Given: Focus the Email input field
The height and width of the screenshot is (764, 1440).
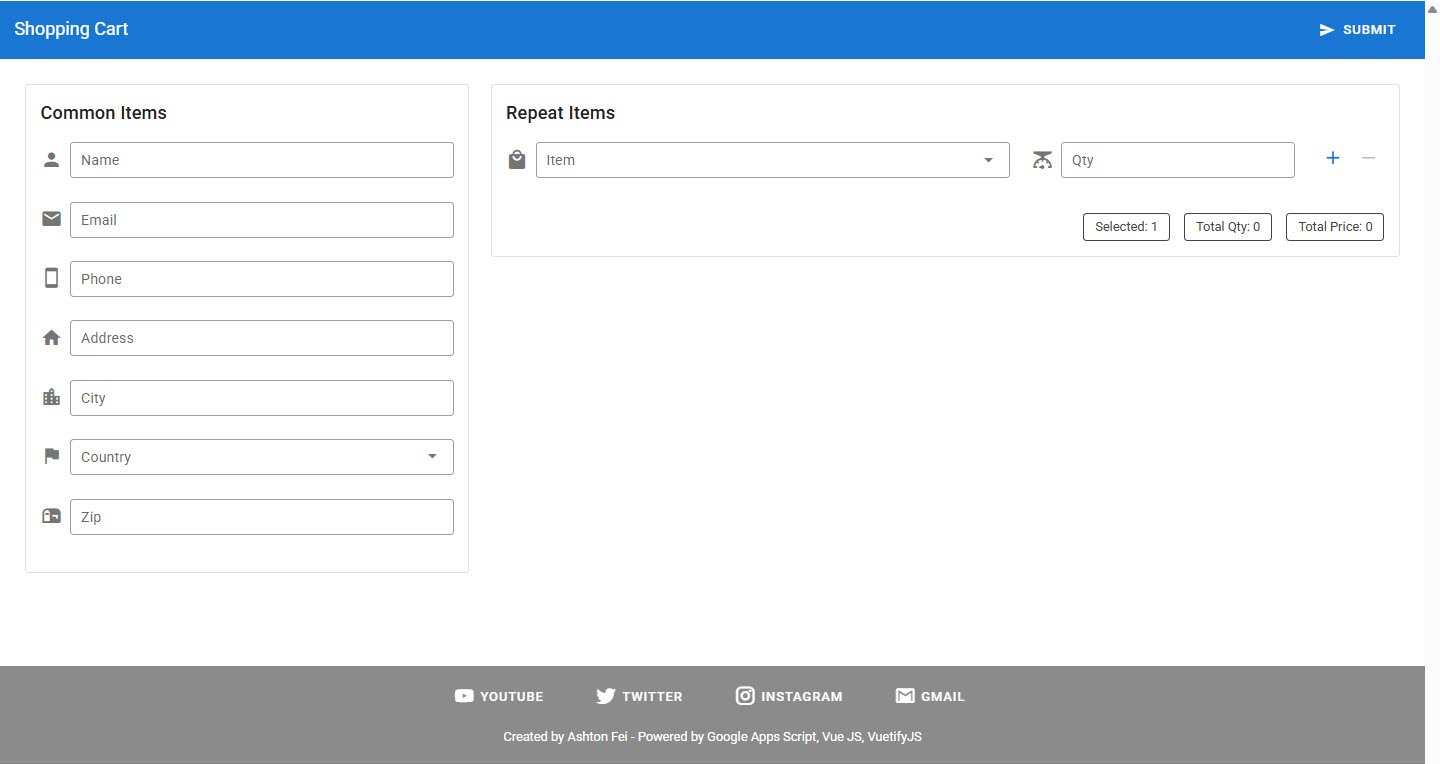Looking at the screenshot, I should point(262,220).
